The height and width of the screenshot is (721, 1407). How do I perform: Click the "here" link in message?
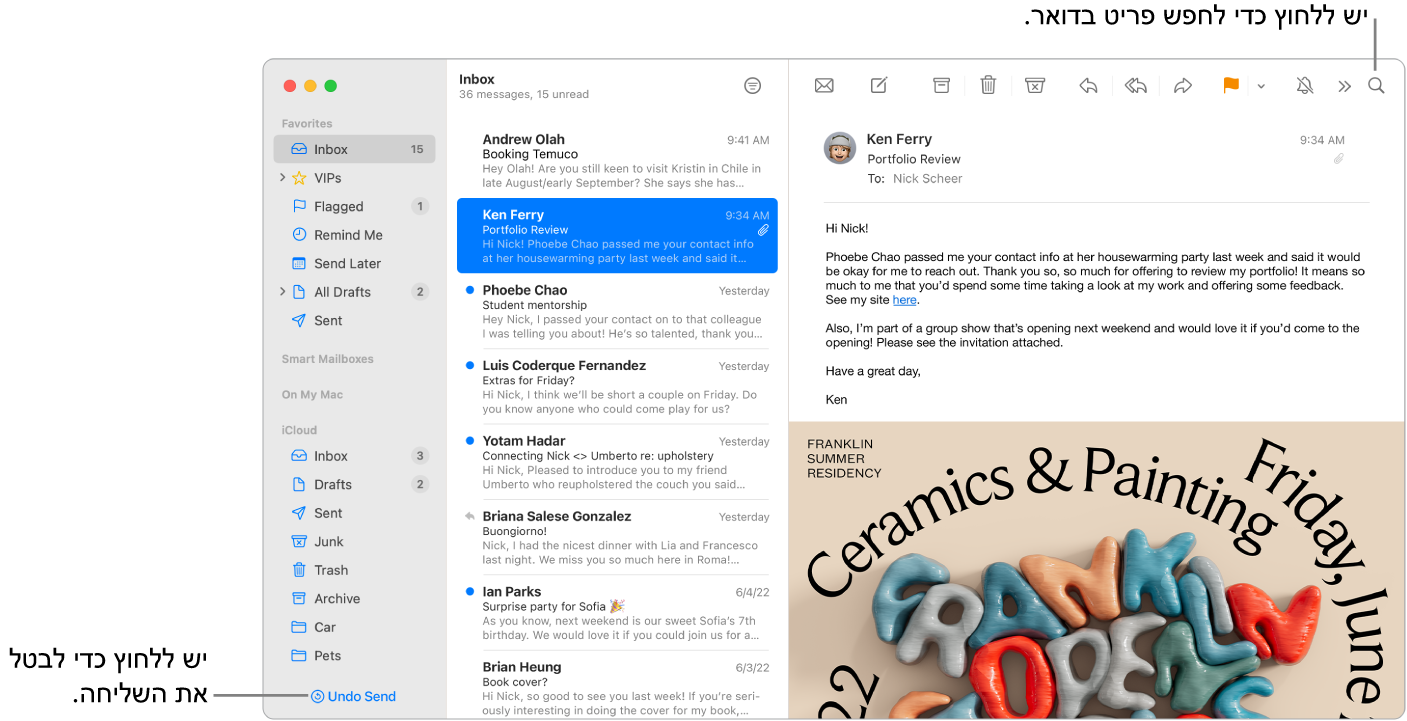[904, 300]
